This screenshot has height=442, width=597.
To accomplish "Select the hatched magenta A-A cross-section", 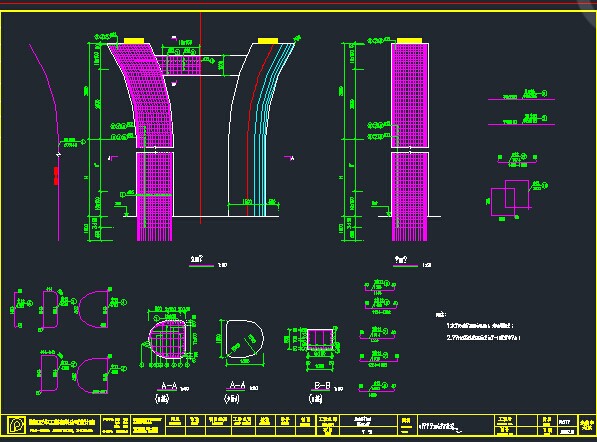I will tap(168, 339).
